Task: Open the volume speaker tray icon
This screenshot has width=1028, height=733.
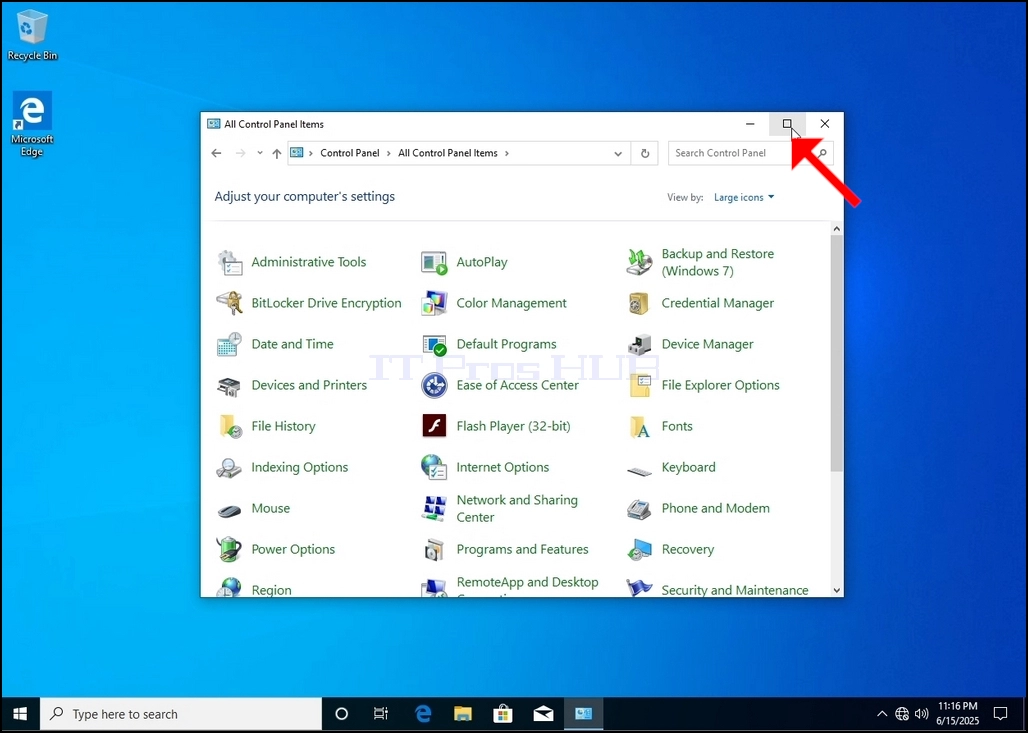Action: point(921,714)
